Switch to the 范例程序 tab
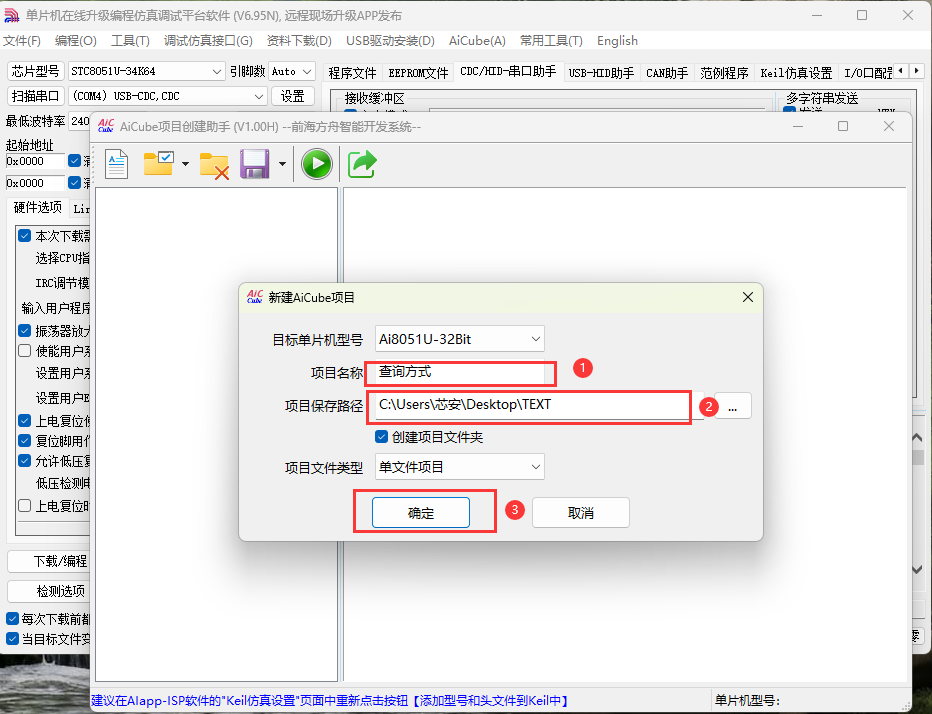Screen dimensions: 932x714 click(x=724, y=73)
